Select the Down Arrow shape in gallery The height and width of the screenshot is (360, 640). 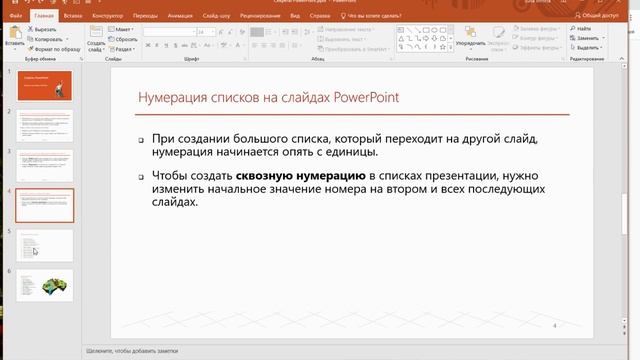point(434,38)
